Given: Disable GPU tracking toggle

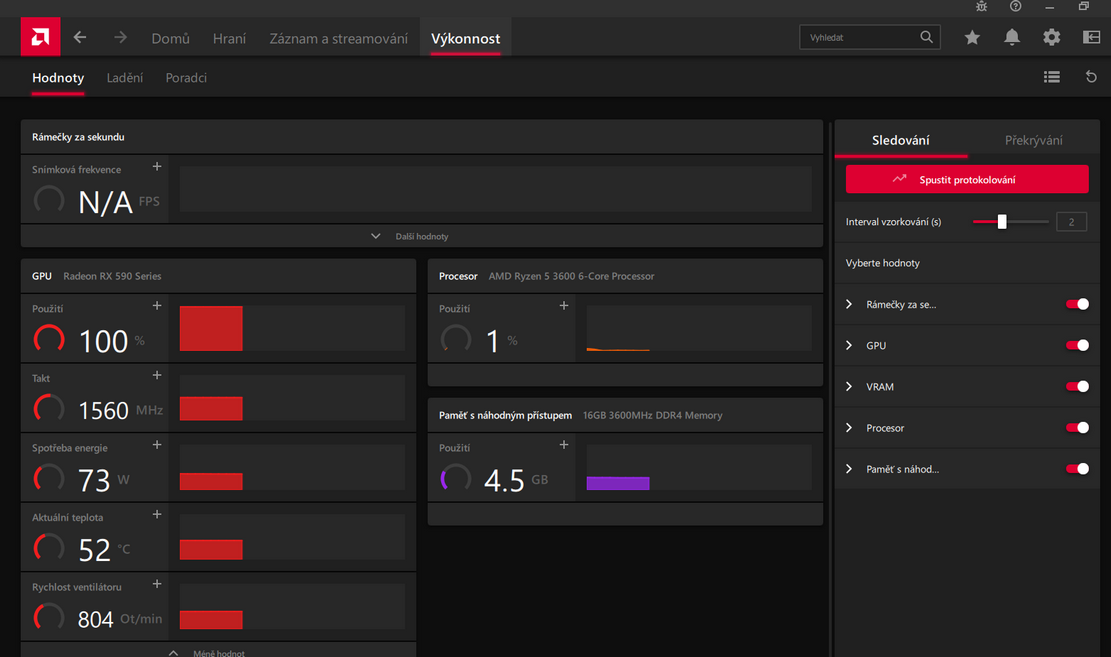Looking at the screenshot, I should click(x=1077, y=345).
